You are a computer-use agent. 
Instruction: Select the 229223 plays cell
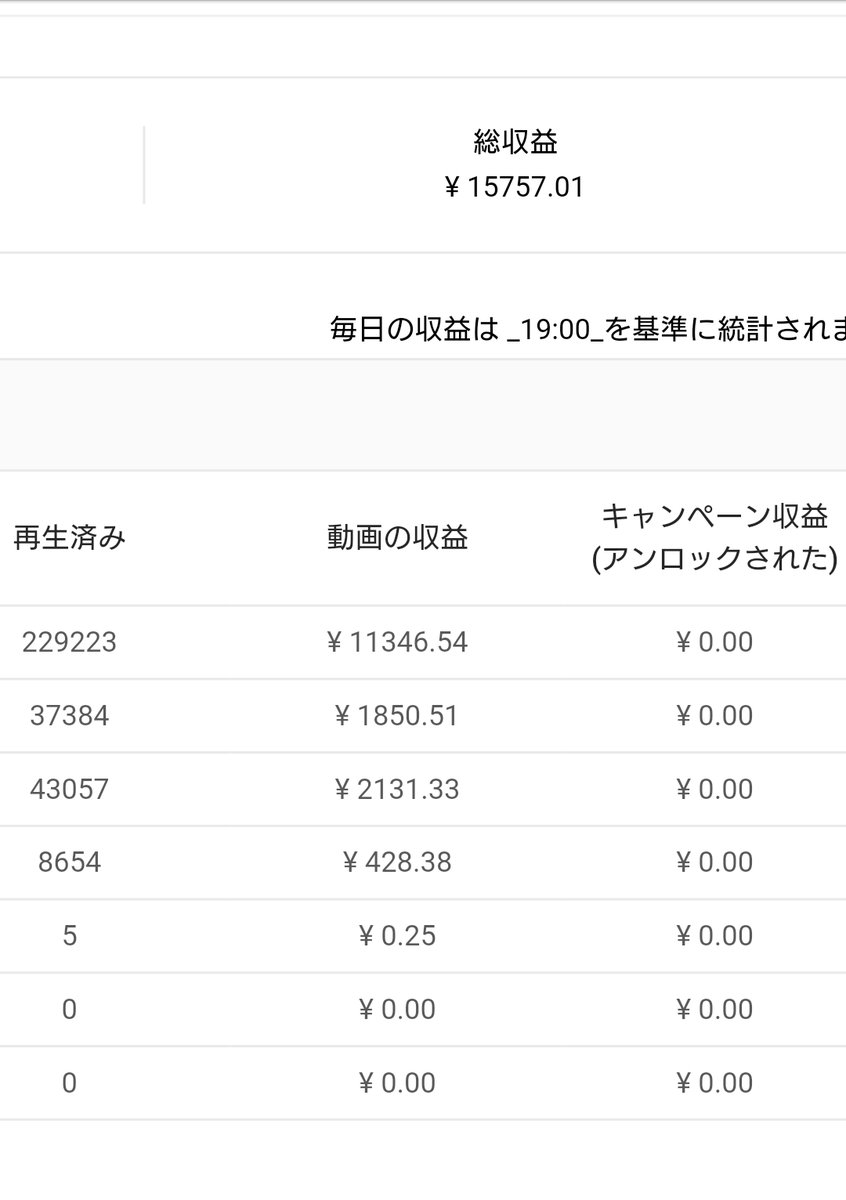(x=69, y=642)
